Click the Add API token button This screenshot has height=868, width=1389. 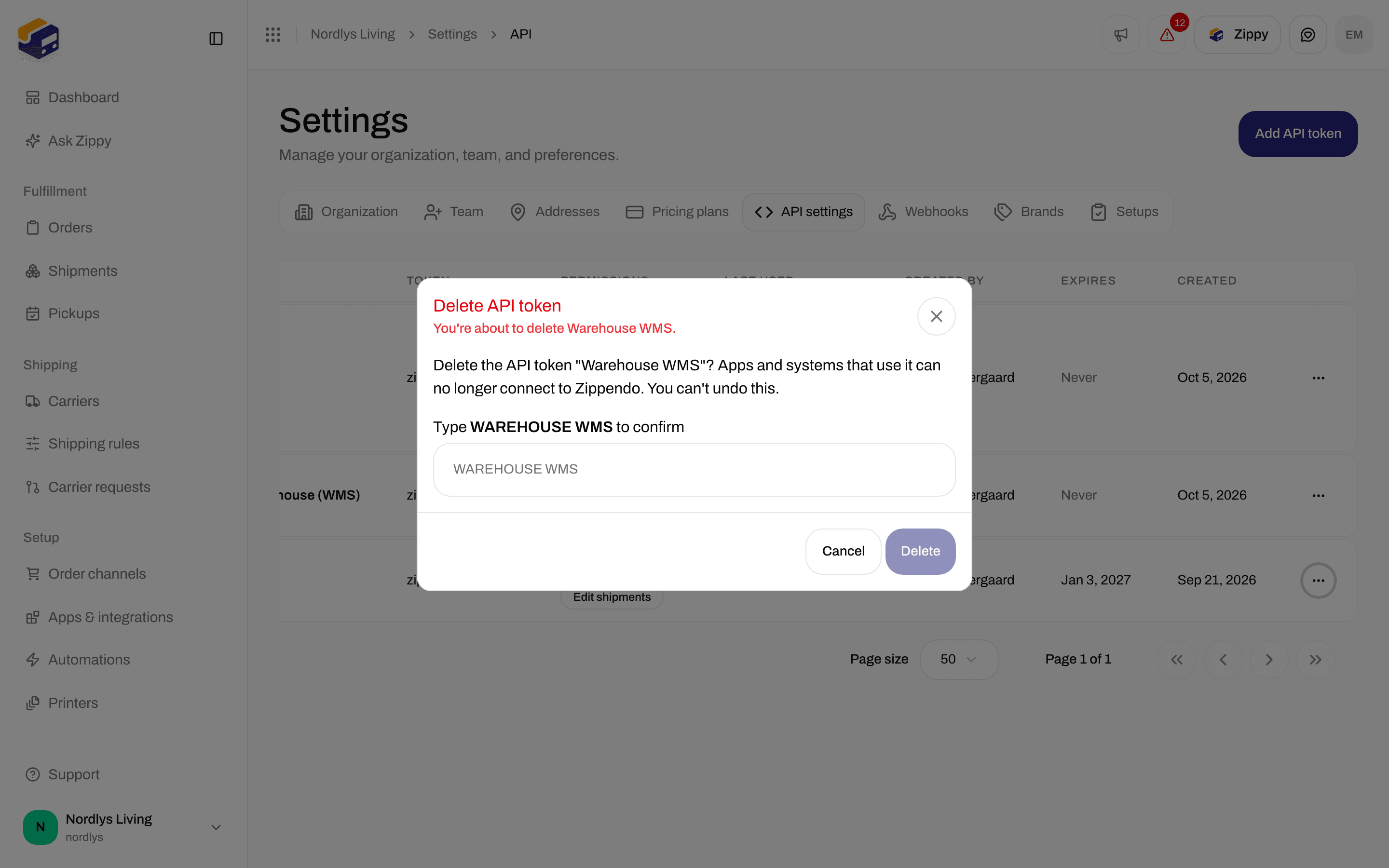pyautogui.click(x=1298, y=134)
